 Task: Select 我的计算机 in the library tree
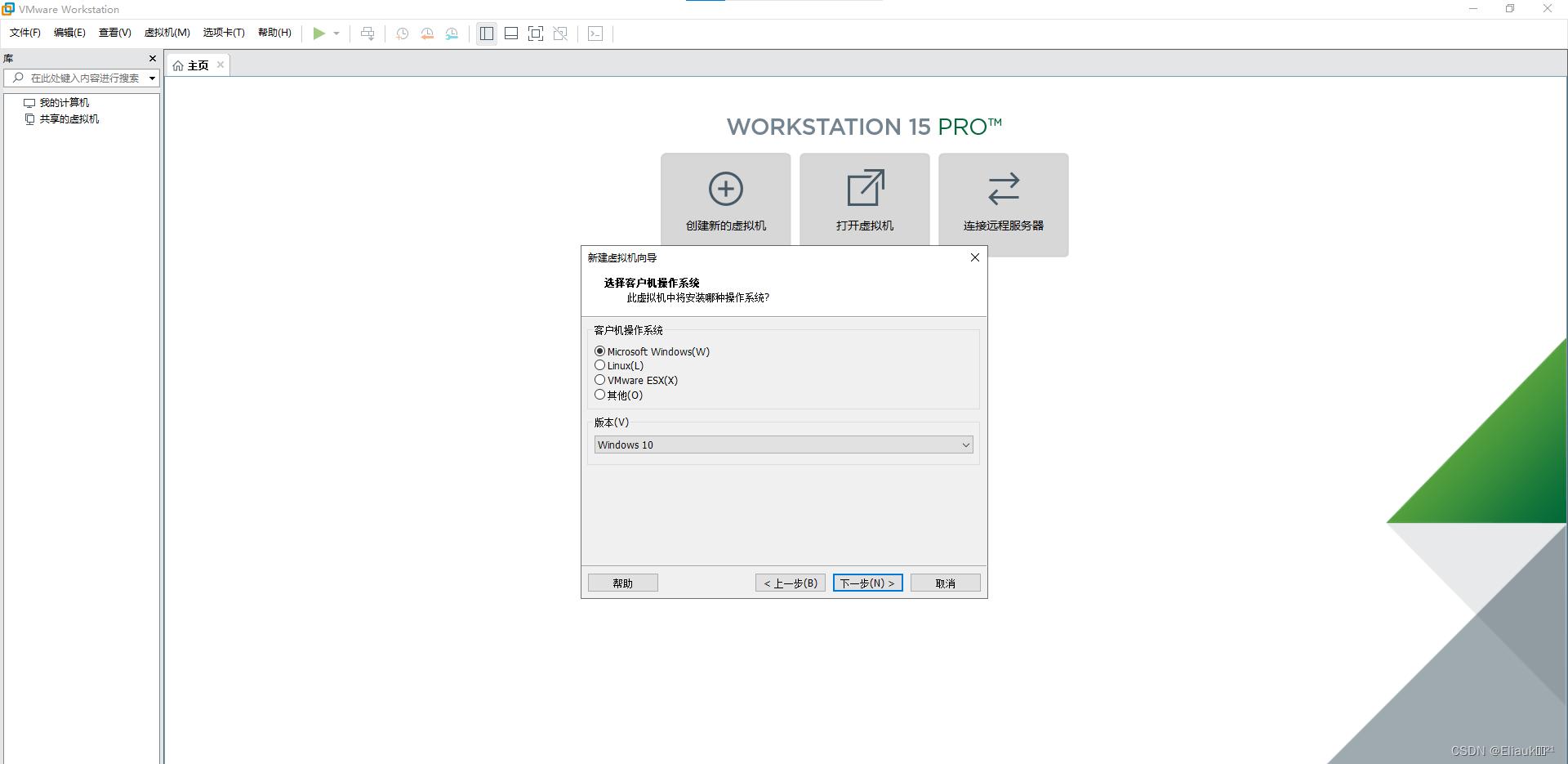pyautogui.click(x=65, y=103)
